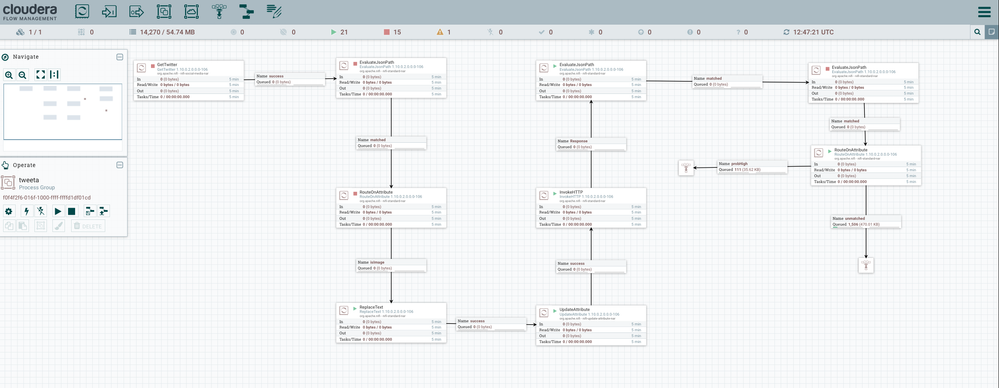Viewport: 999px width, 388px height.
Task: Click the Enable lightning icon in Operate
Action: tap(27, 211)
